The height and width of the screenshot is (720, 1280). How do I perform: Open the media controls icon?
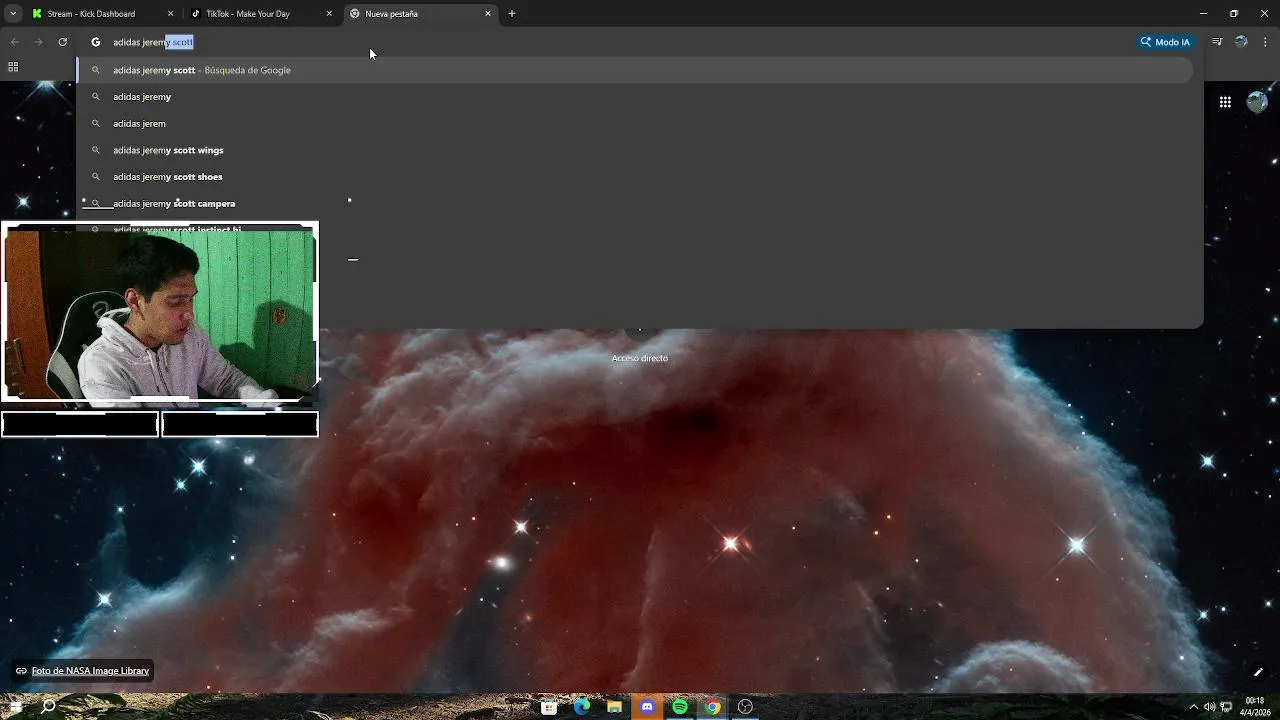coord(1217,42)
